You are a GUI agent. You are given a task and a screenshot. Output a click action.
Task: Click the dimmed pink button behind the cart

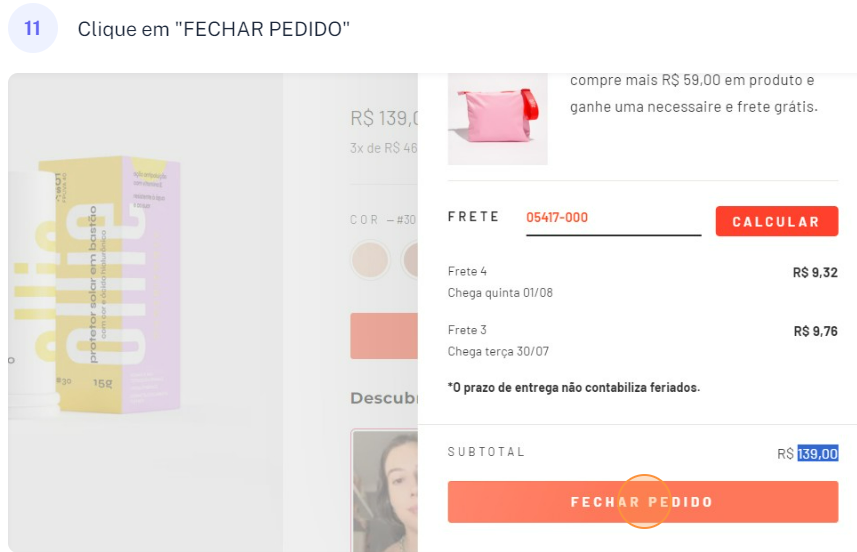tap(384, 335)
